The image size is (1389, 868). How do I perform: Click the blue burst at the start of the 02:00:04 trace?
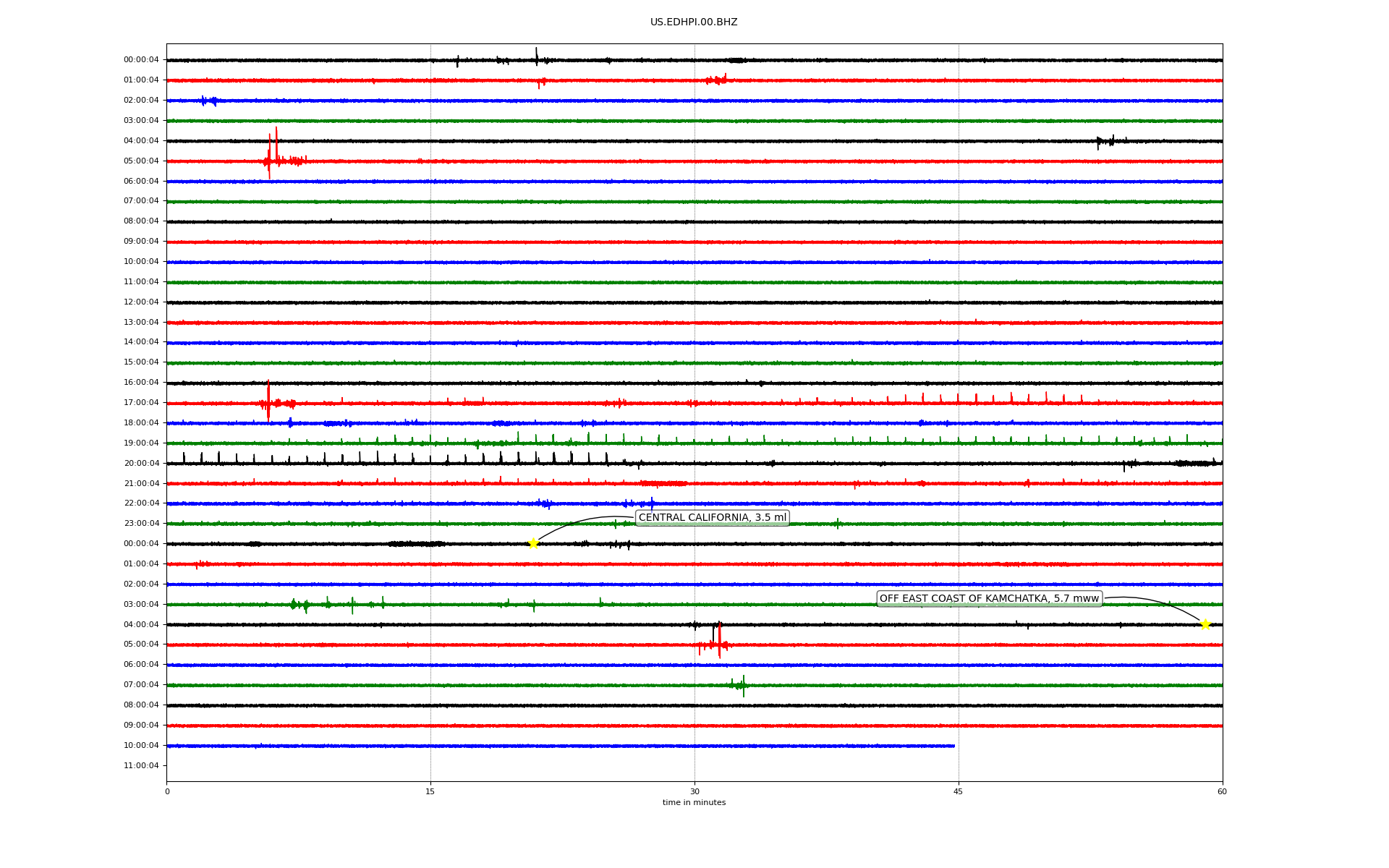[208, 101]
